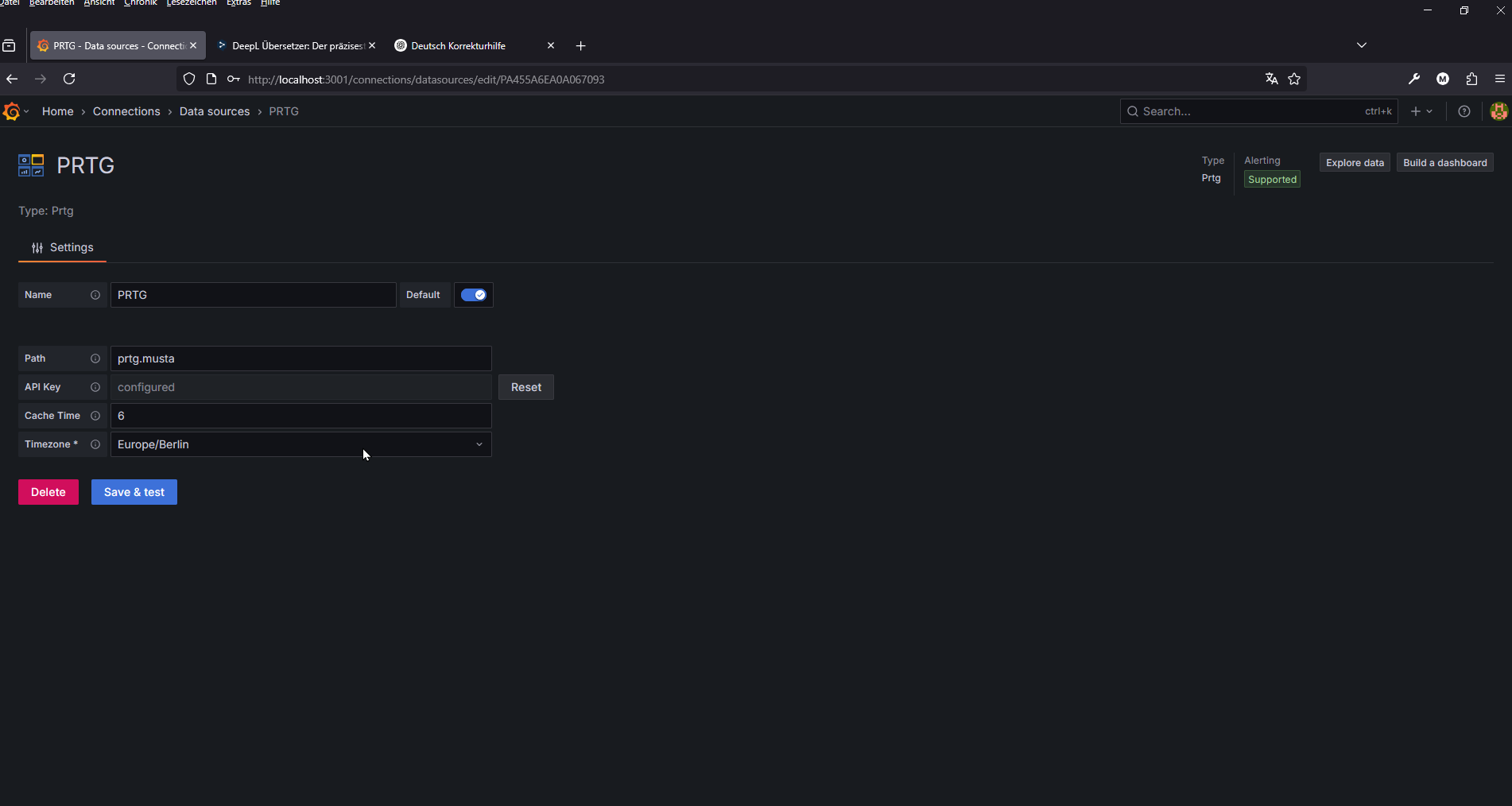Click the Supported alerting badge

[x=1272, y=180]
